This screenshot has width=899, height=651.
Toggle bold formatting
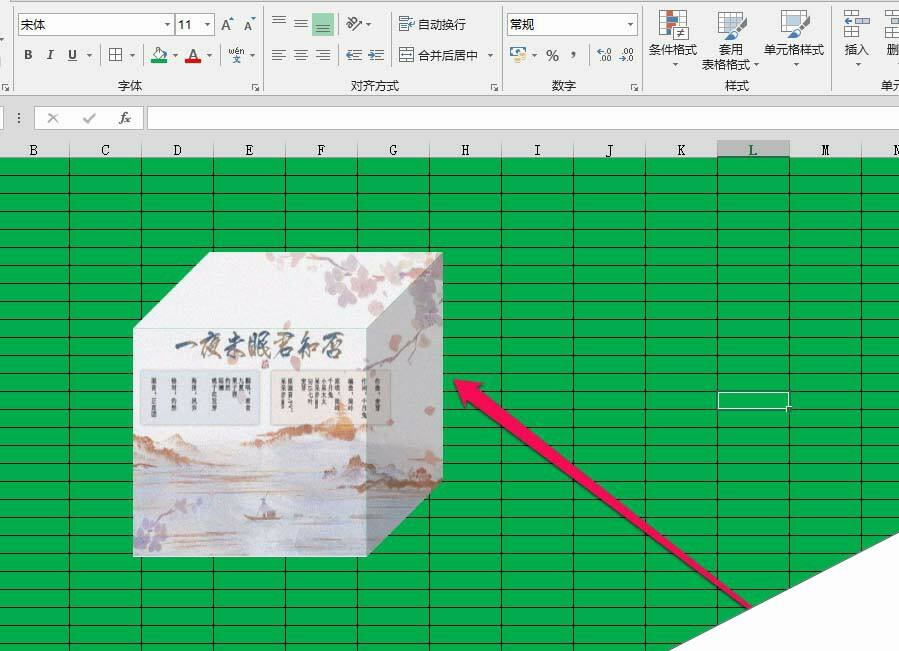28,55
